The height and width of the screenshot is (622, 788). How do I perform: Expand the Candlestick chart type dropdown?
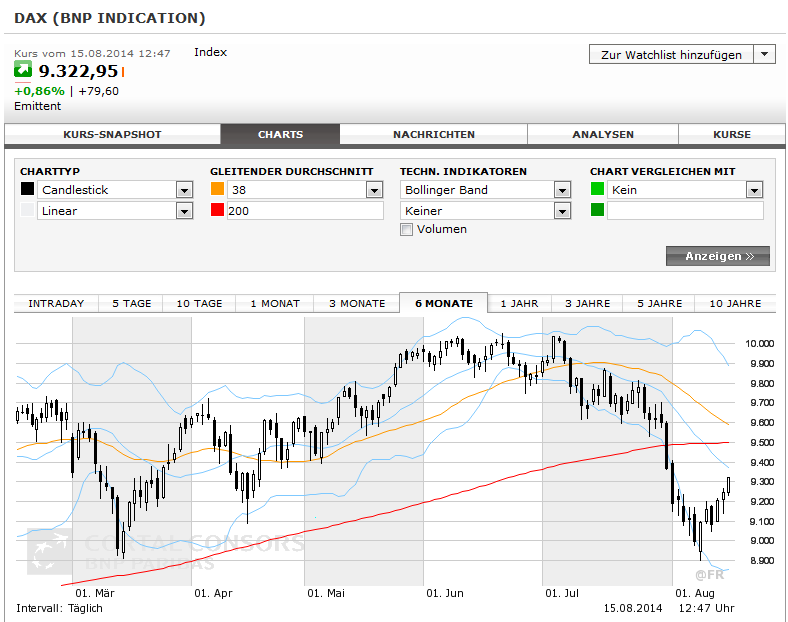pos(184,190)
